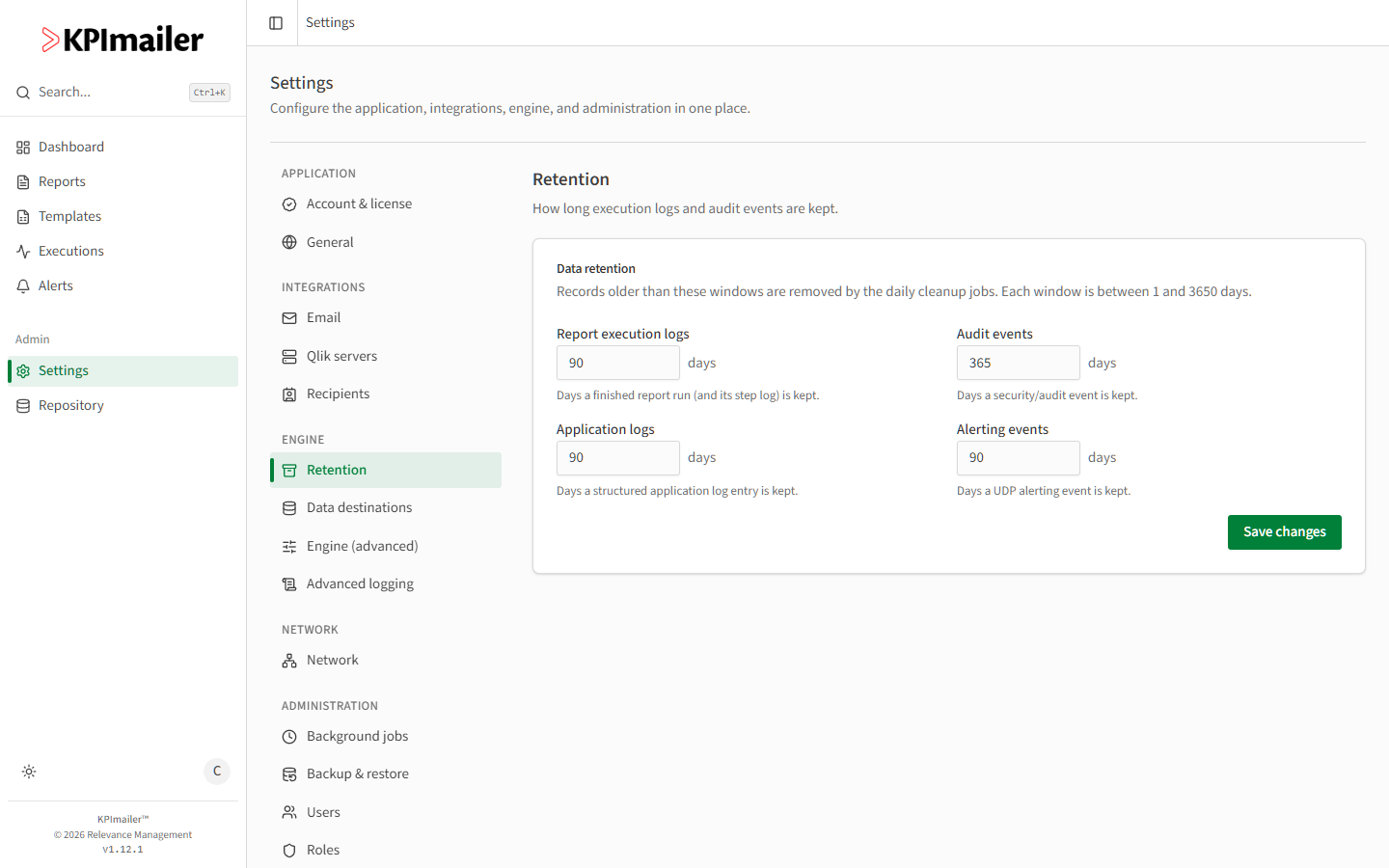Click the Search box in sidebar
1389x868 pixels.
click(x=123, y=93)
